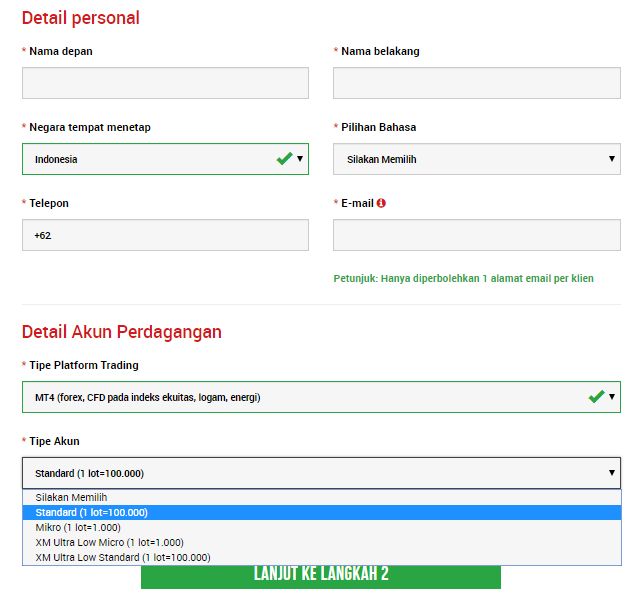Open the Tipe Platform Trading dropdown
This screenshot has width=639, height=595.
click(x=321, y=397)
